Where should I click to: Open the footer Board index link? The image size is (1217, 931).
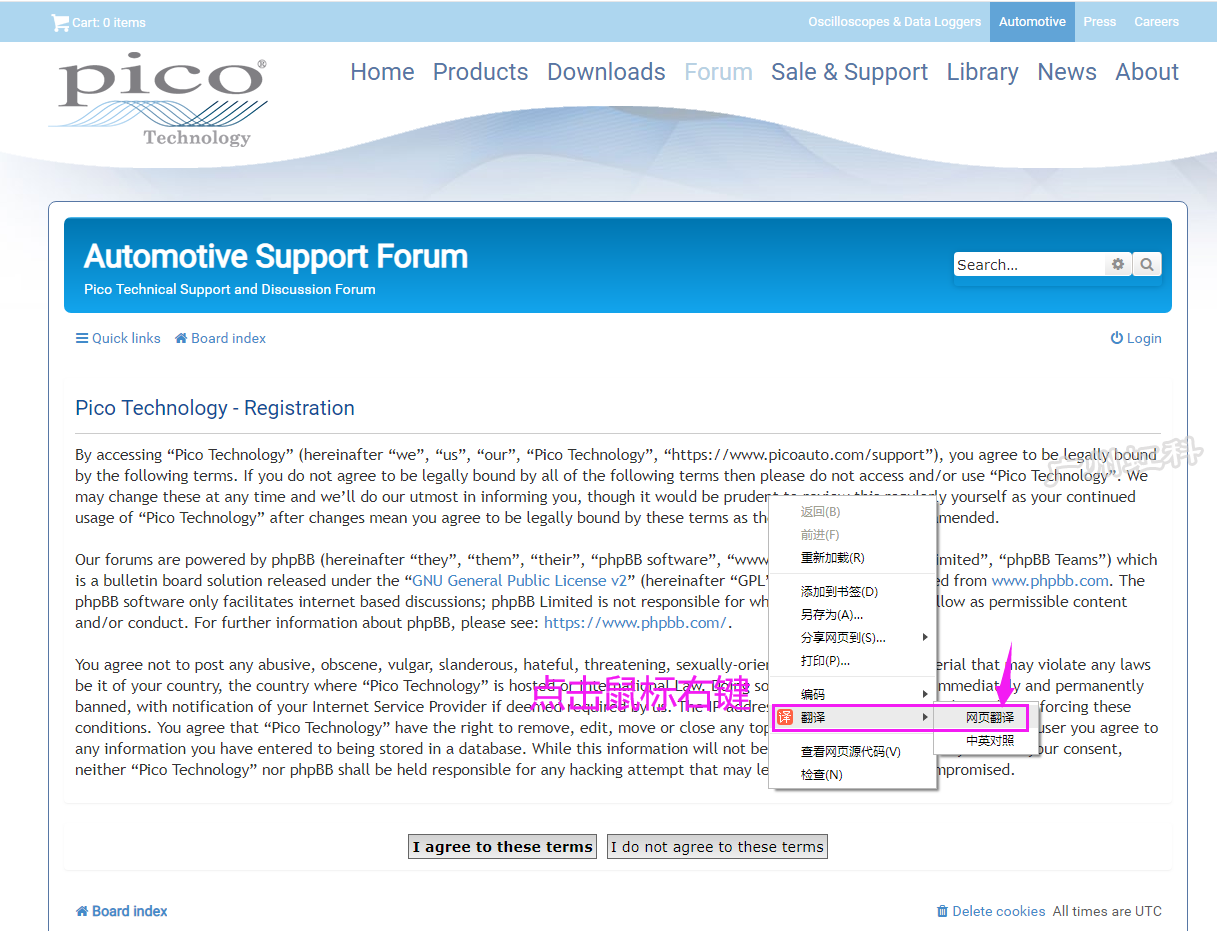(x=121, y=911)
